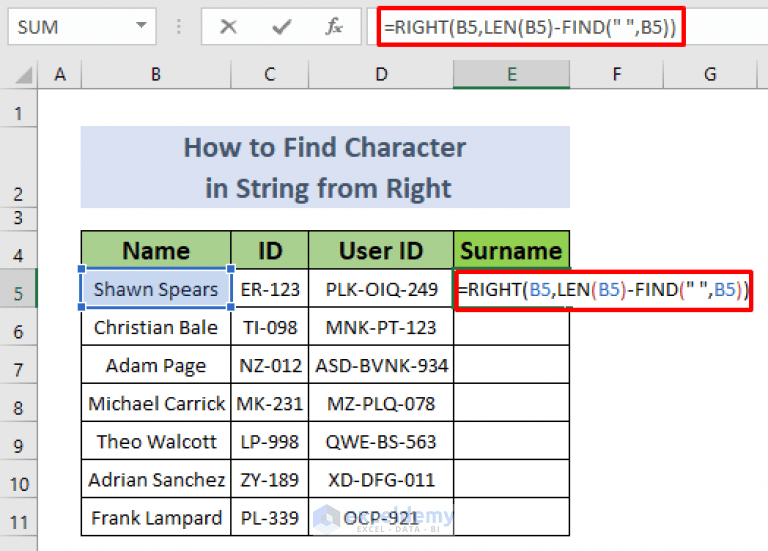
Task: Select cell 'Christian Bale'
Action: [x=156, y=326]
